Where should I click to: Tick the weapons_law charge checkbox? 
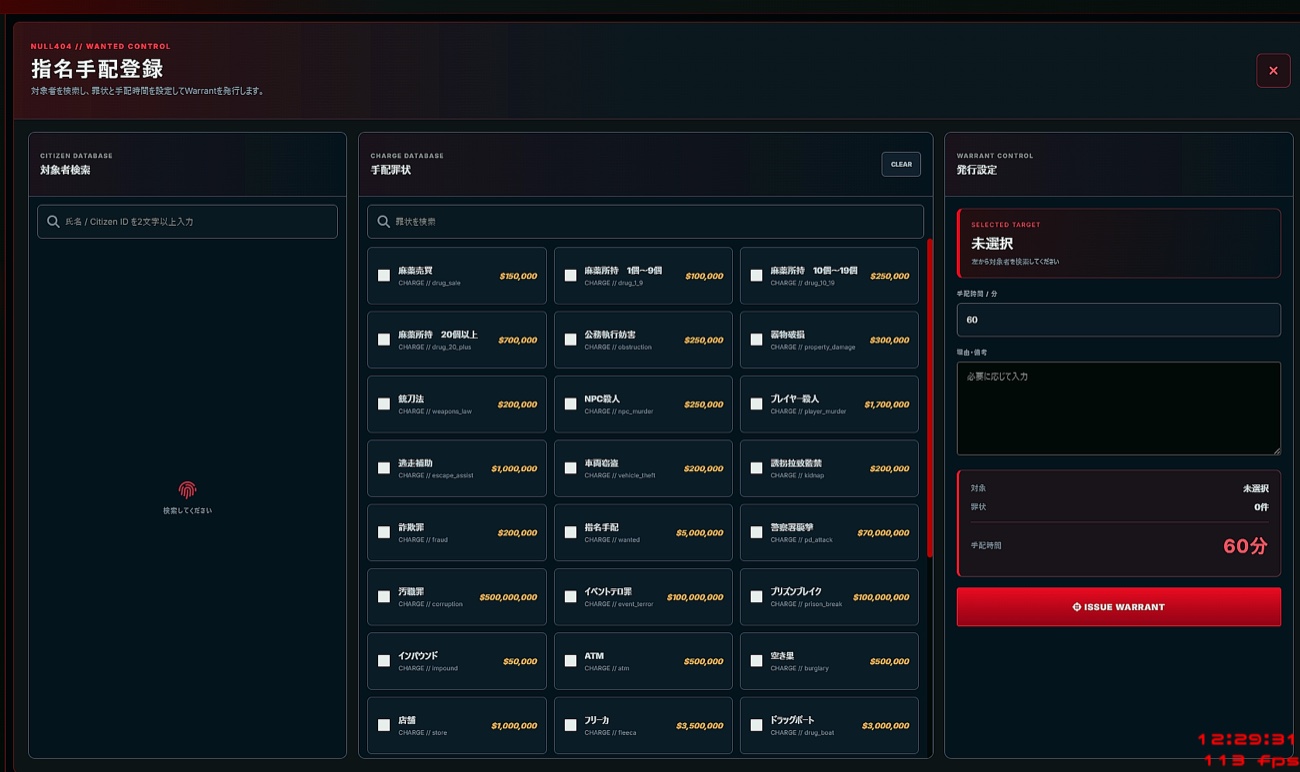pos(384,404)
